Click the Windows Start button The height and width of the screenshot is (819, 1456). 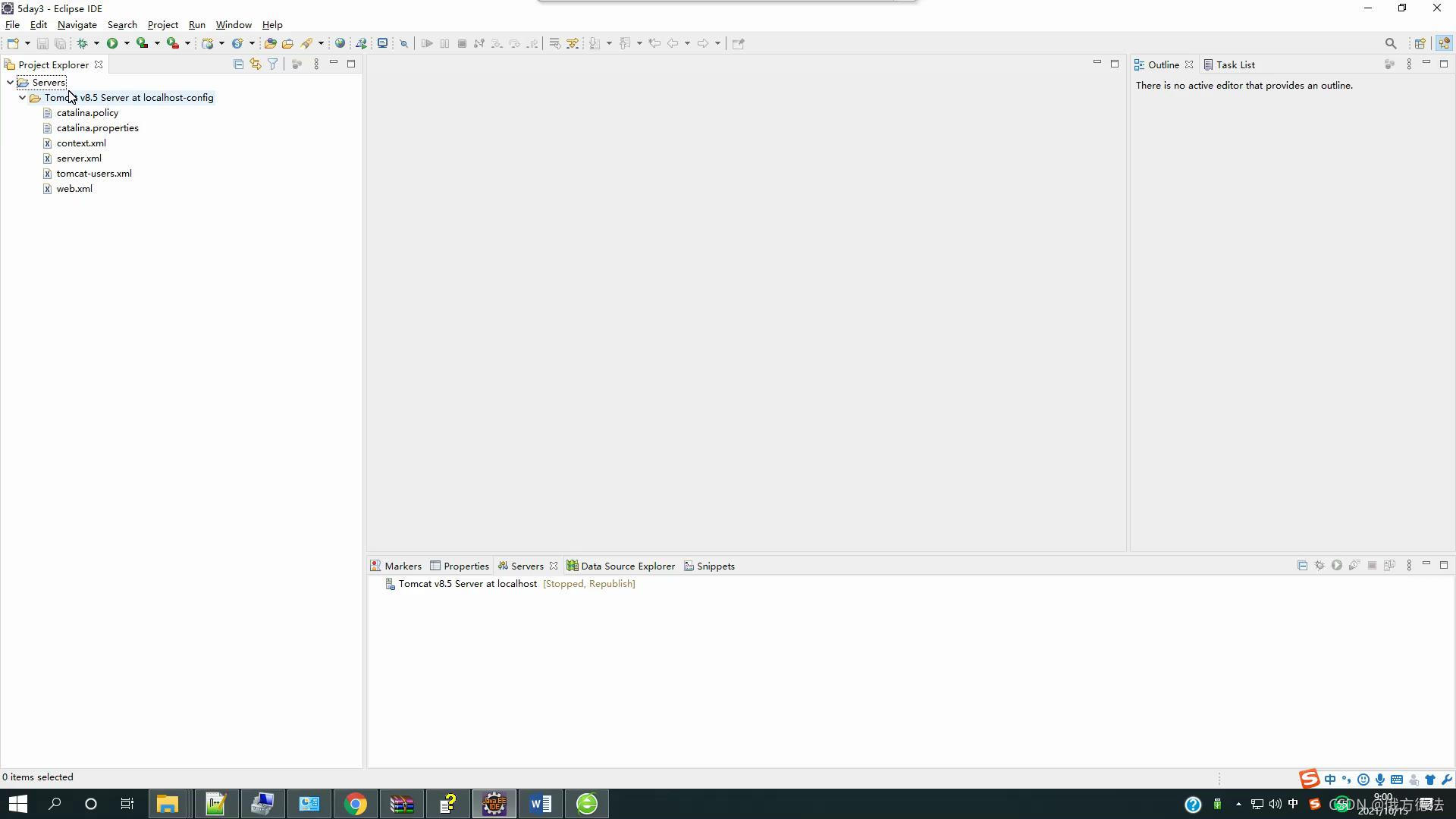coord(18,804)
